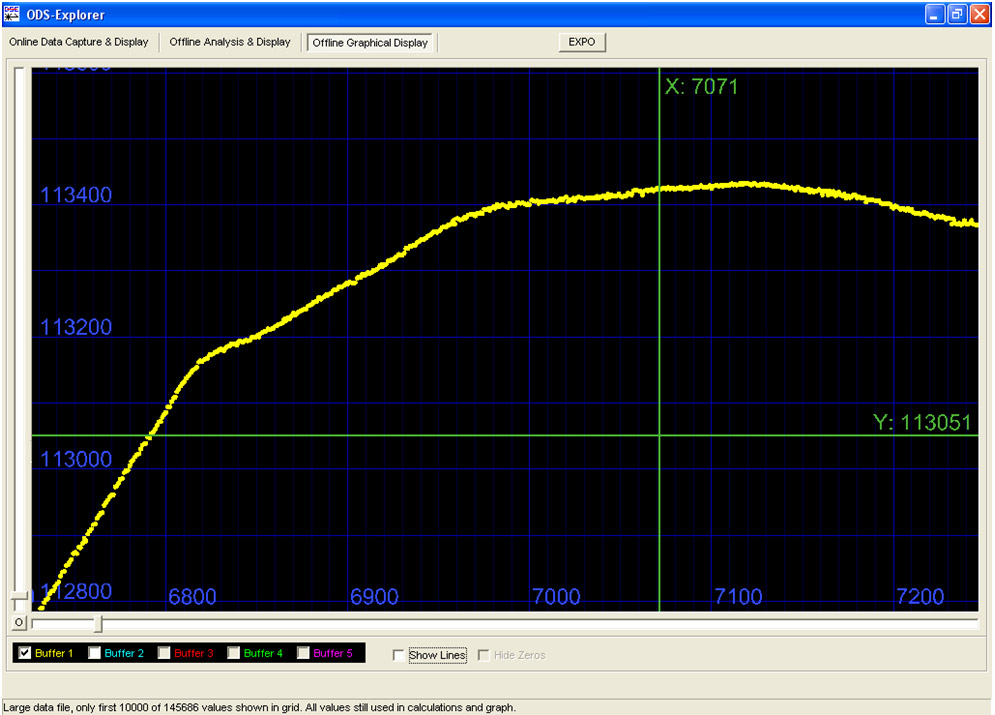Minimize the ODS-Explorer window

pyautogui.click(x=934, y=14)
